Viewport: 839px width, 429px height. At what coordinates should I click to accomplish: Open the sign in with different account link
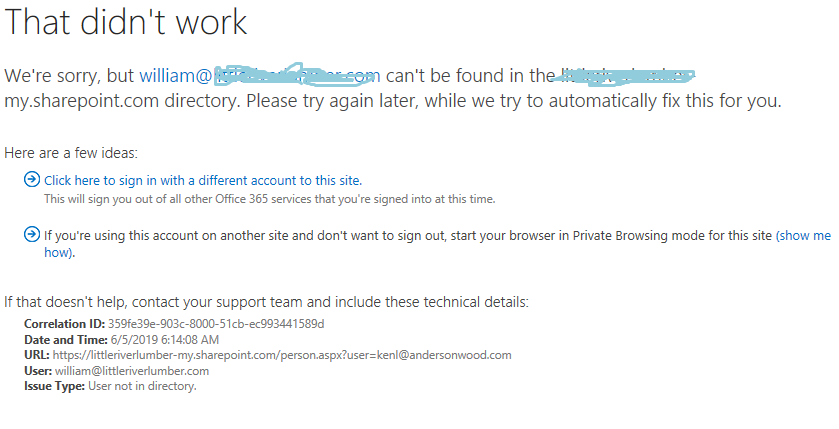[x=203, y=180]
